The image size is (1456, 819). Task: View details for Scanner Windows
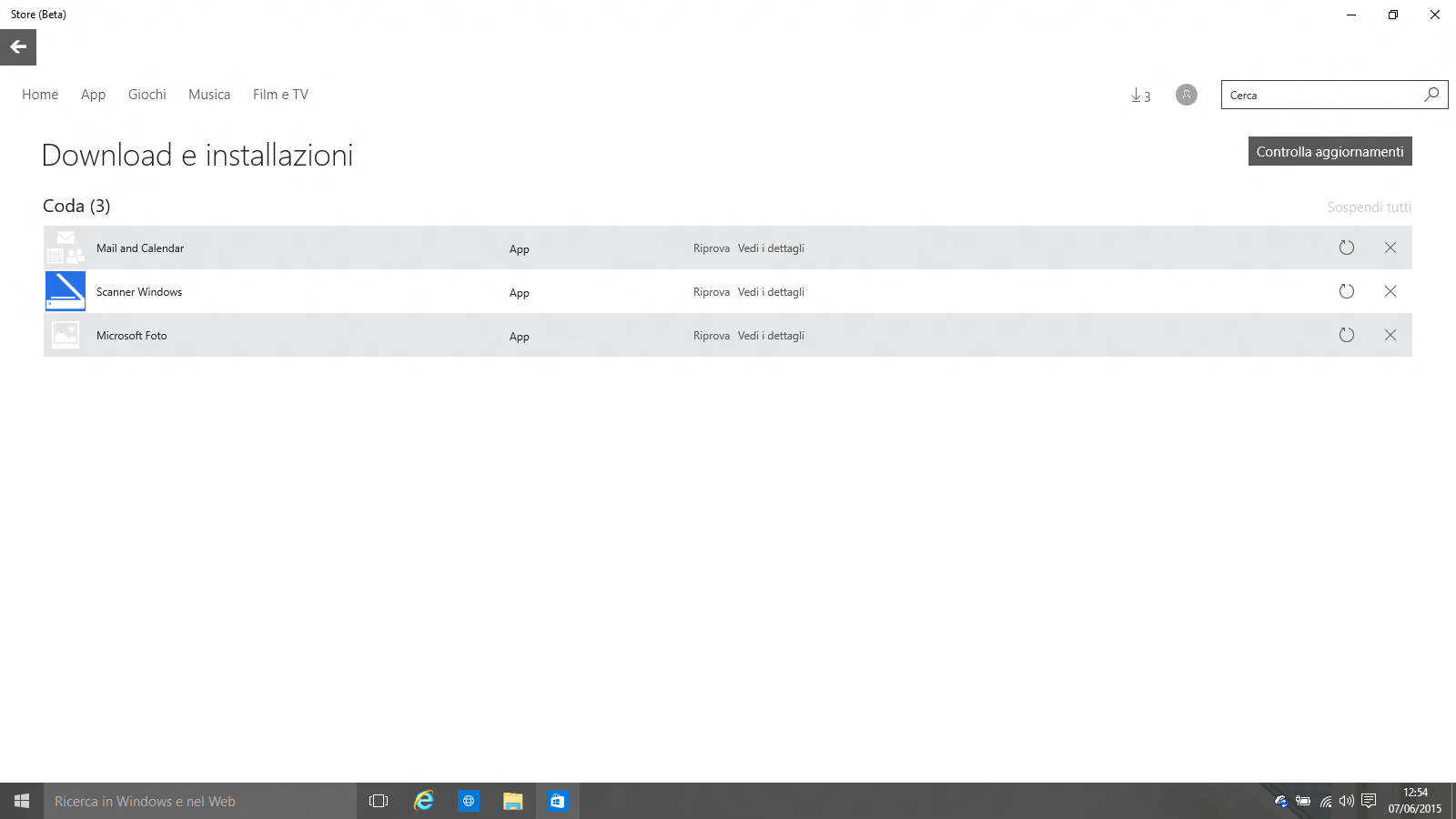771,292
